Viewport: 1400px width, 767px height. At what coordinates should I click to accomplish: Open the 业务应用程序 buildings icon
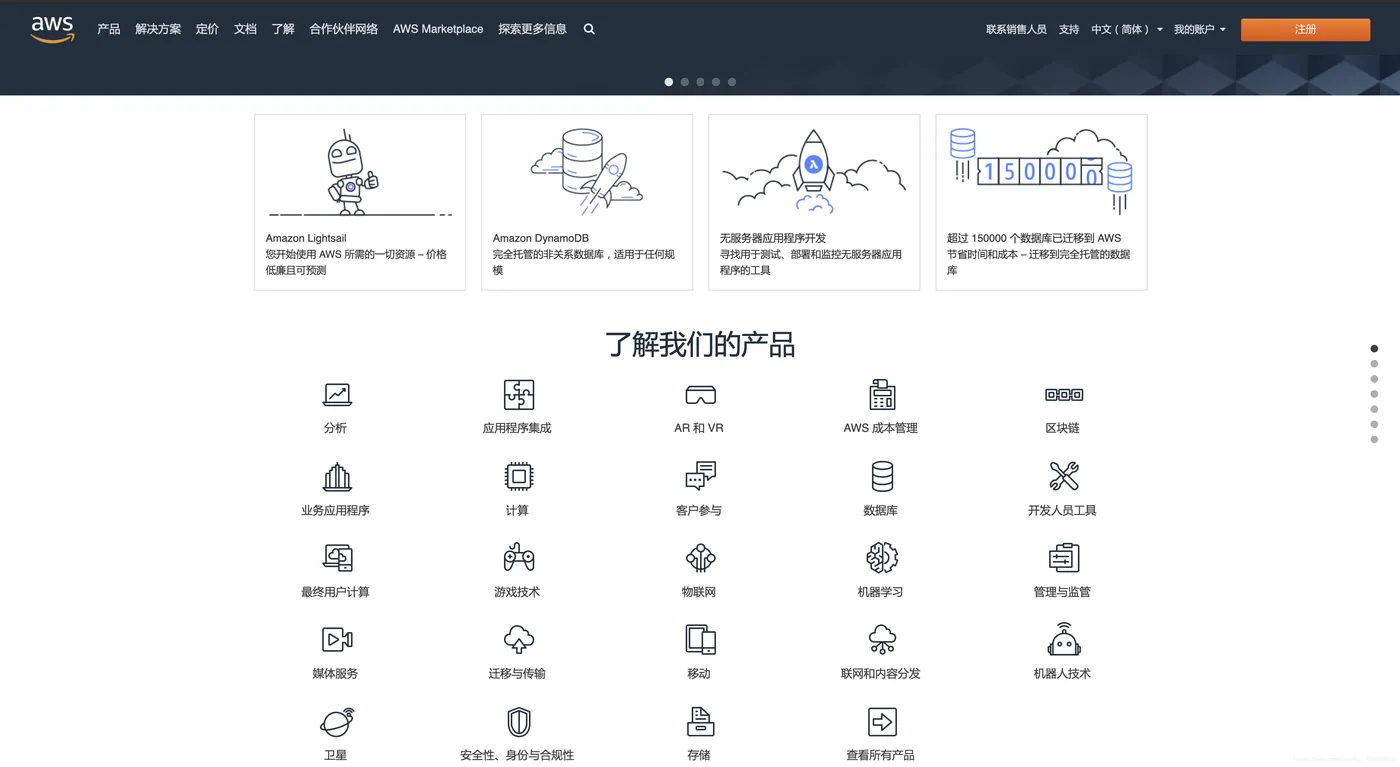[x=337, y=476]
